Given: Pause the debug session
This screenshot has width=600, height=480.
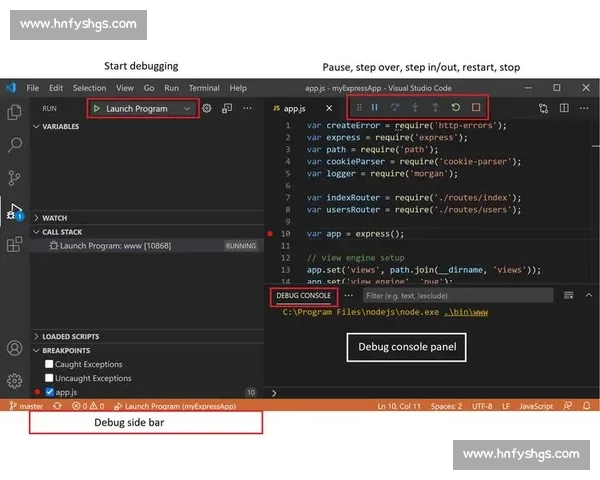Looking at the screenshot, I should (x=375, y=107).
